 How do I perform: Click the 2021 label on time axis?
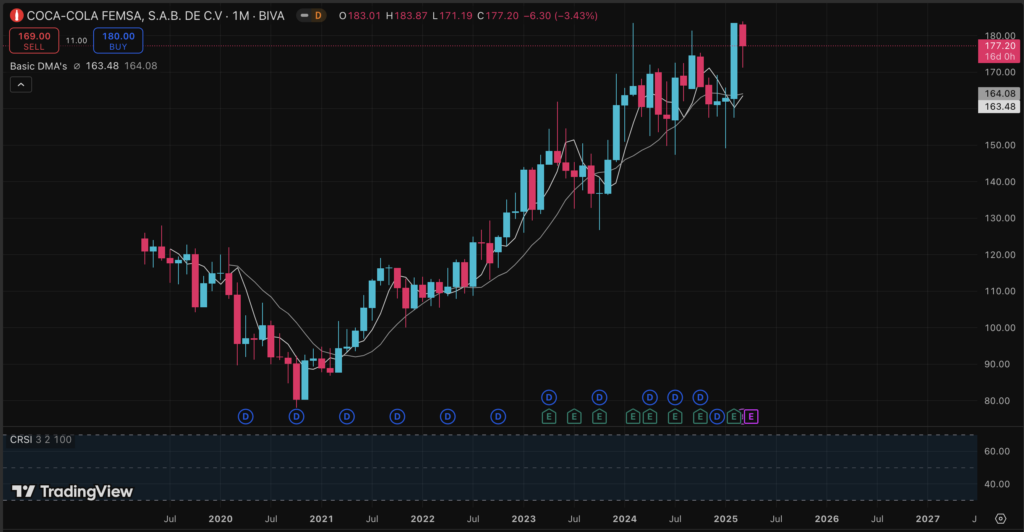[321, 519]
